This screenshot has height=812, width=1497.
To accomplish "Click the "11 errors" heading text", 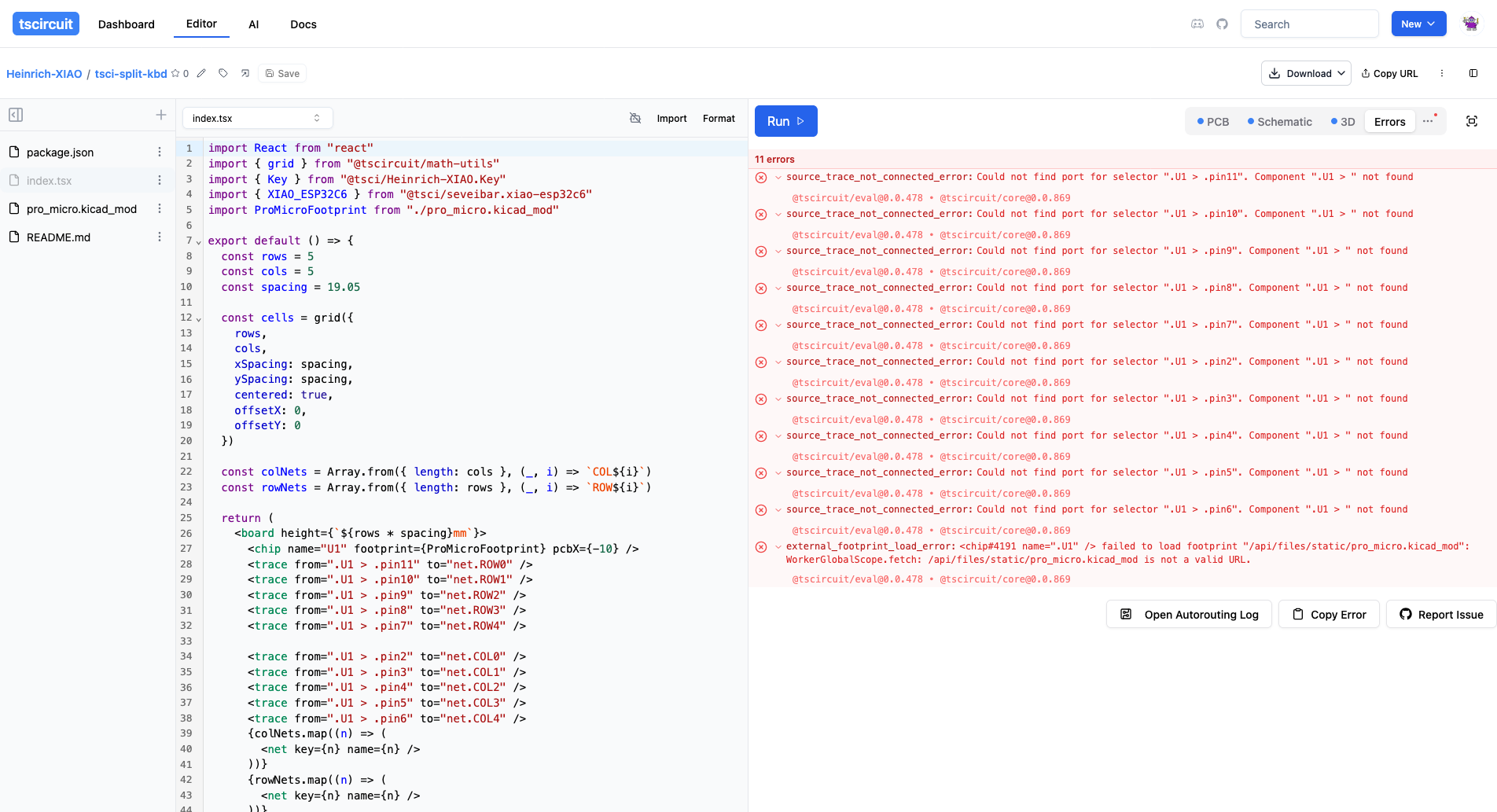I will point(774,159).
